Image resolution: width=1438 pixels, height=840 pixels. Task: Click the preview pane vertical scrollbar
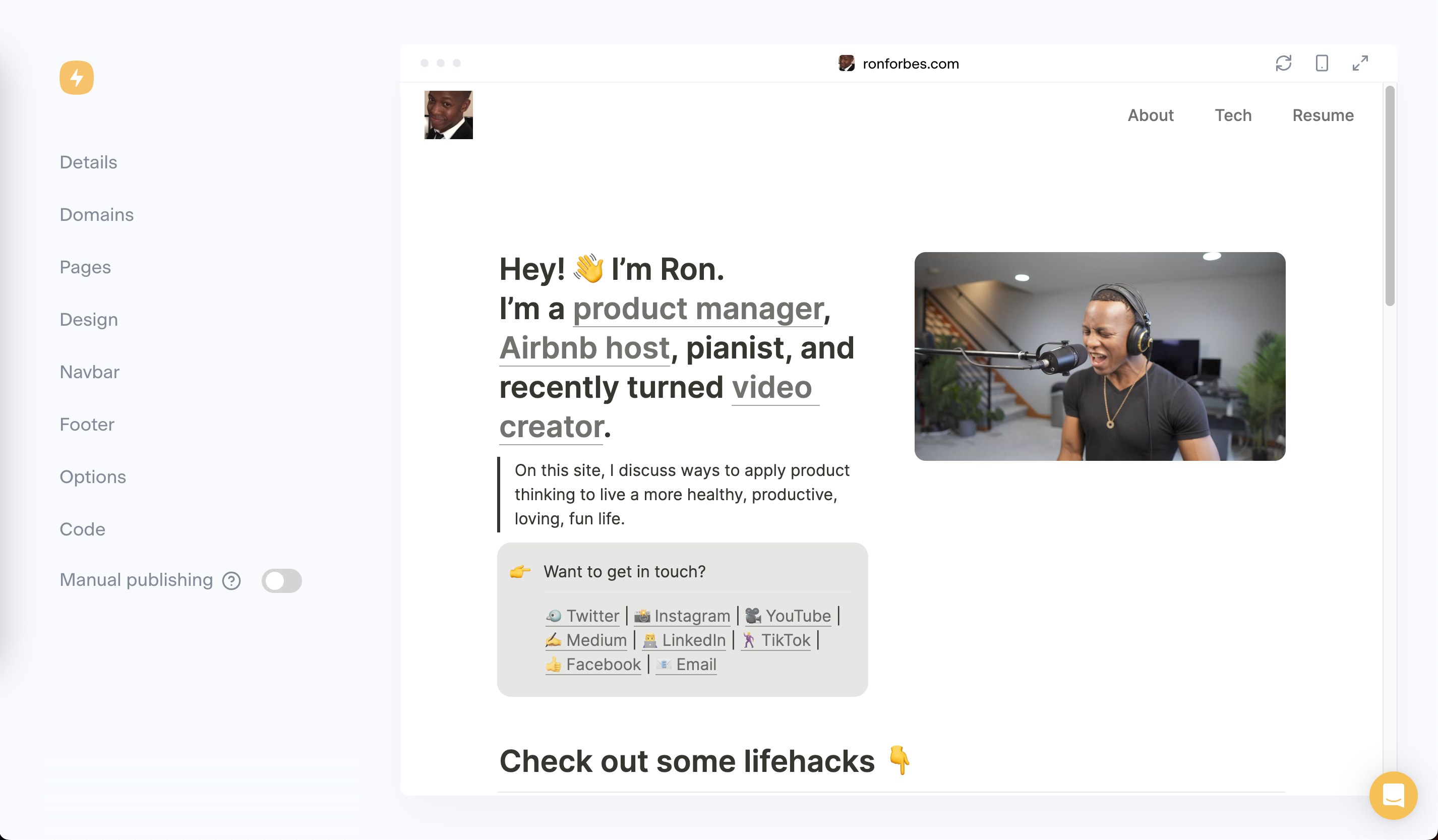click(1390, 196)
